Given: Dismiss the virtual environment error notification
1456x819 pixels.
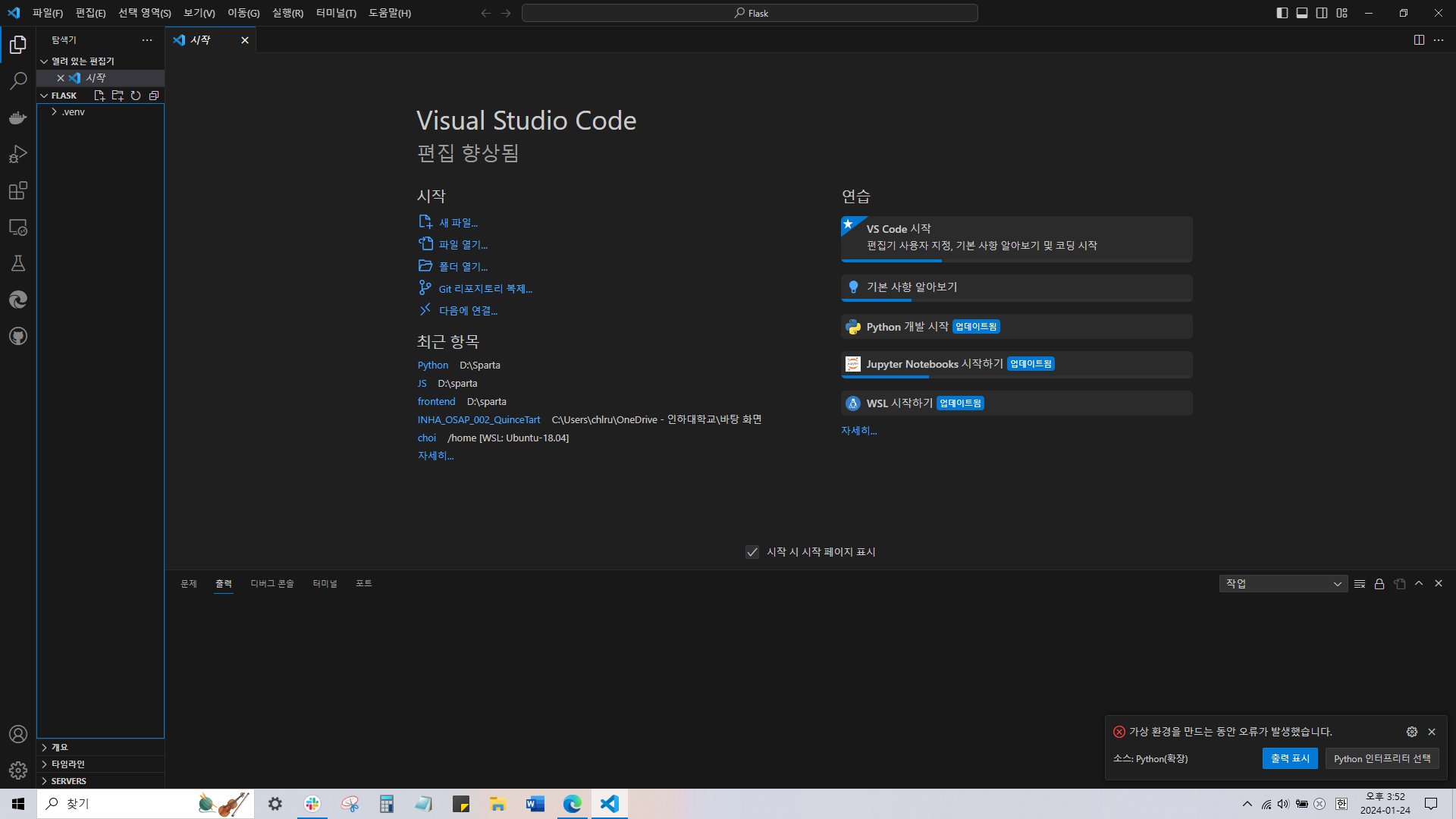Looking at the screenshot, I should 1432,732.
